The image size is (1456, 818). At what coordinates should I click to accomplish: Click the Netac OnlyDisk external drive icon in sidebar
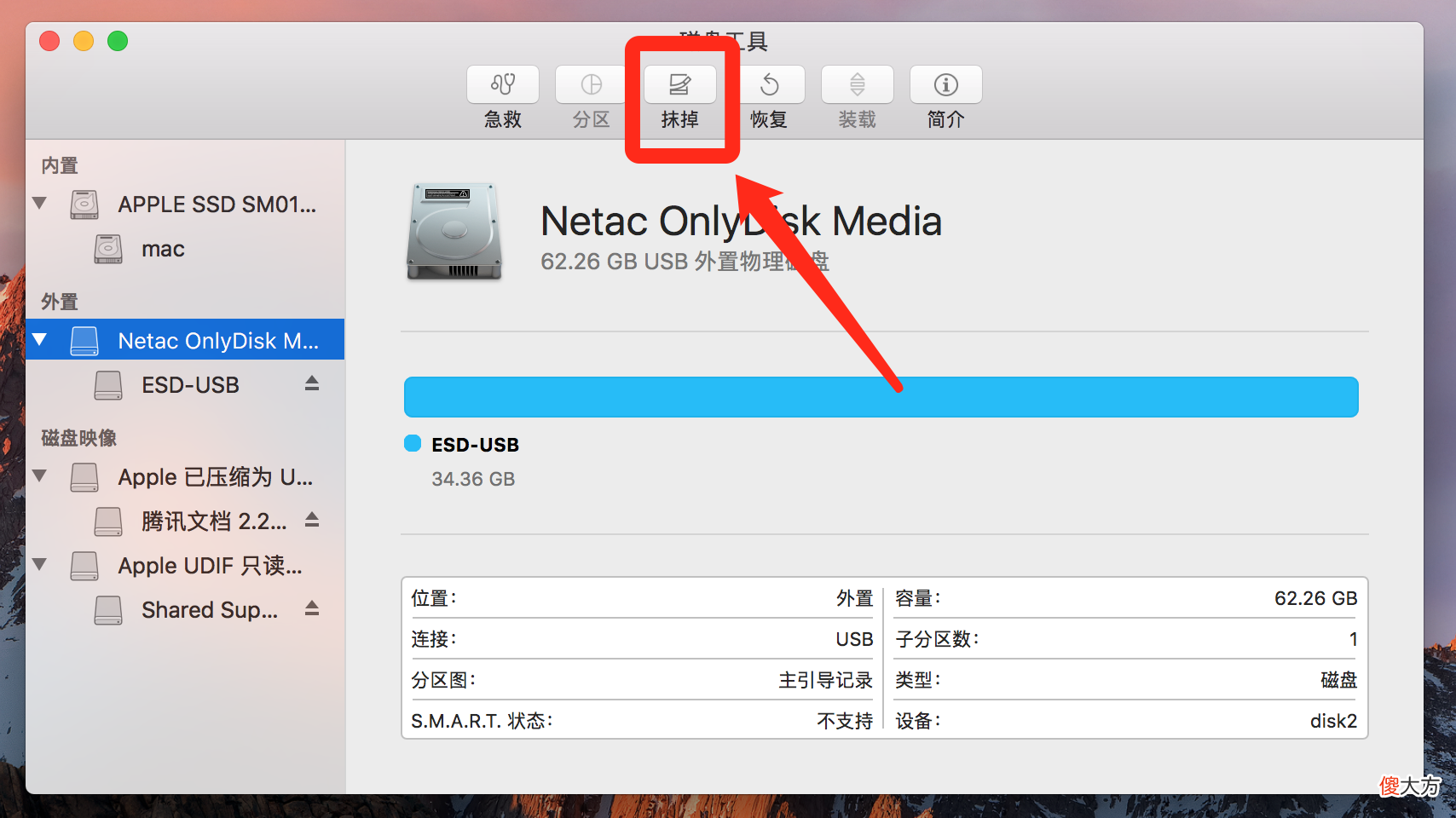(x=84, y=341)
